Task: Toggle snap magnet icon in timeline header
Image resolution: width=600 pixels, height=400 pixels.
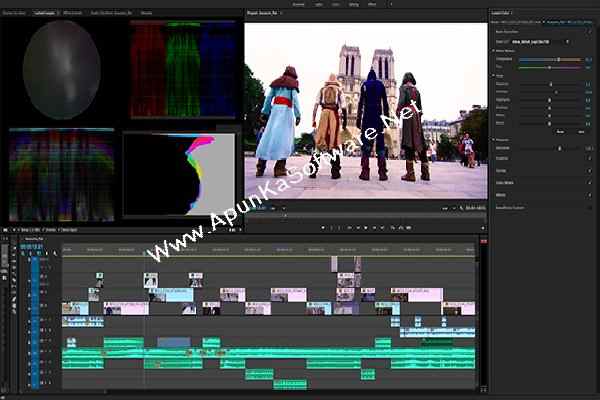Action: pos(31,253)
